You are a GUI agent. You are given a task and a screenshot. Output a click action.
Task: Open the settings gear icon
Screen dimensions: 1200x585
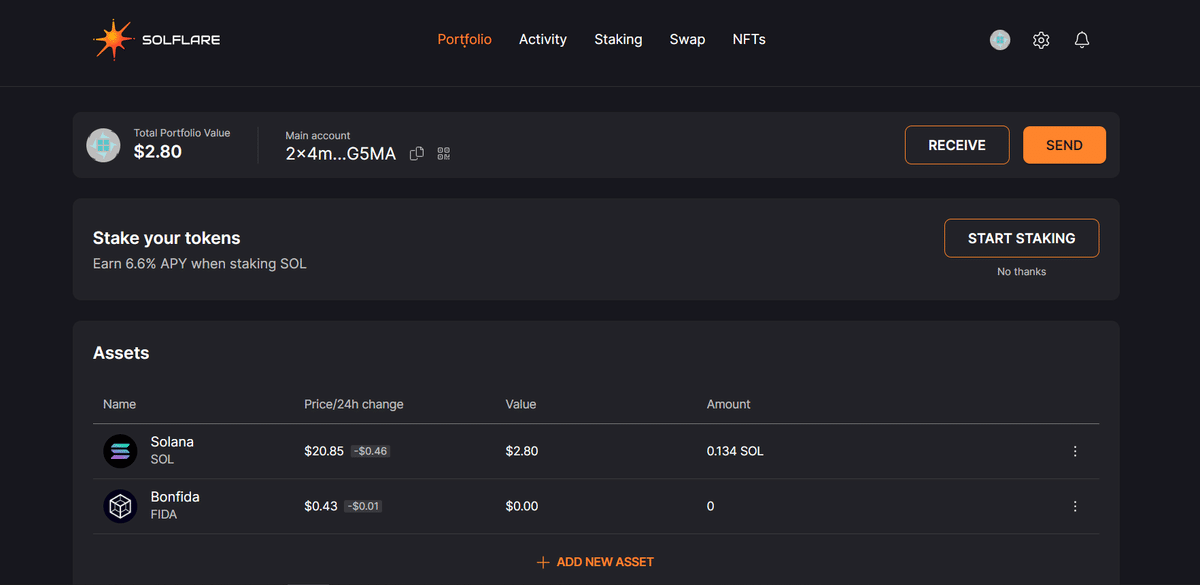coord(1041,40)
